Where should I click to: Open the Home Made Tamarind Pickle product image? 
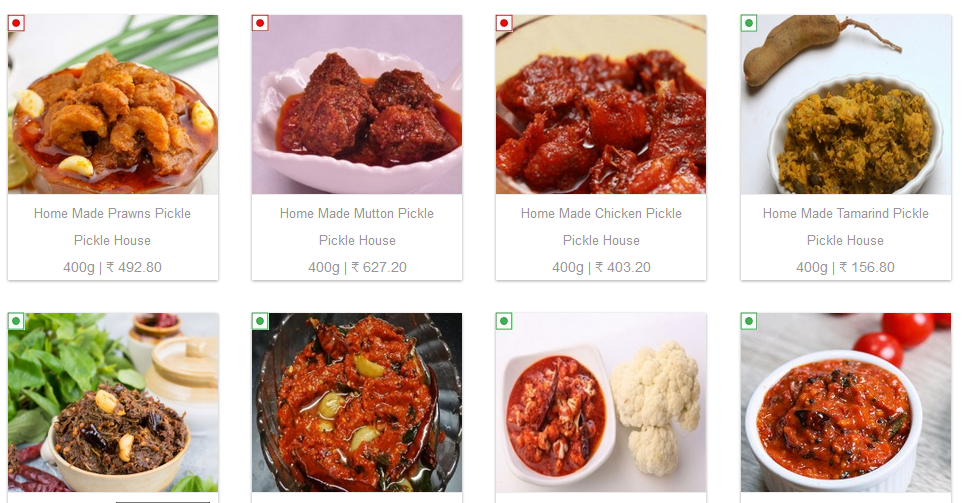(846, 105)
